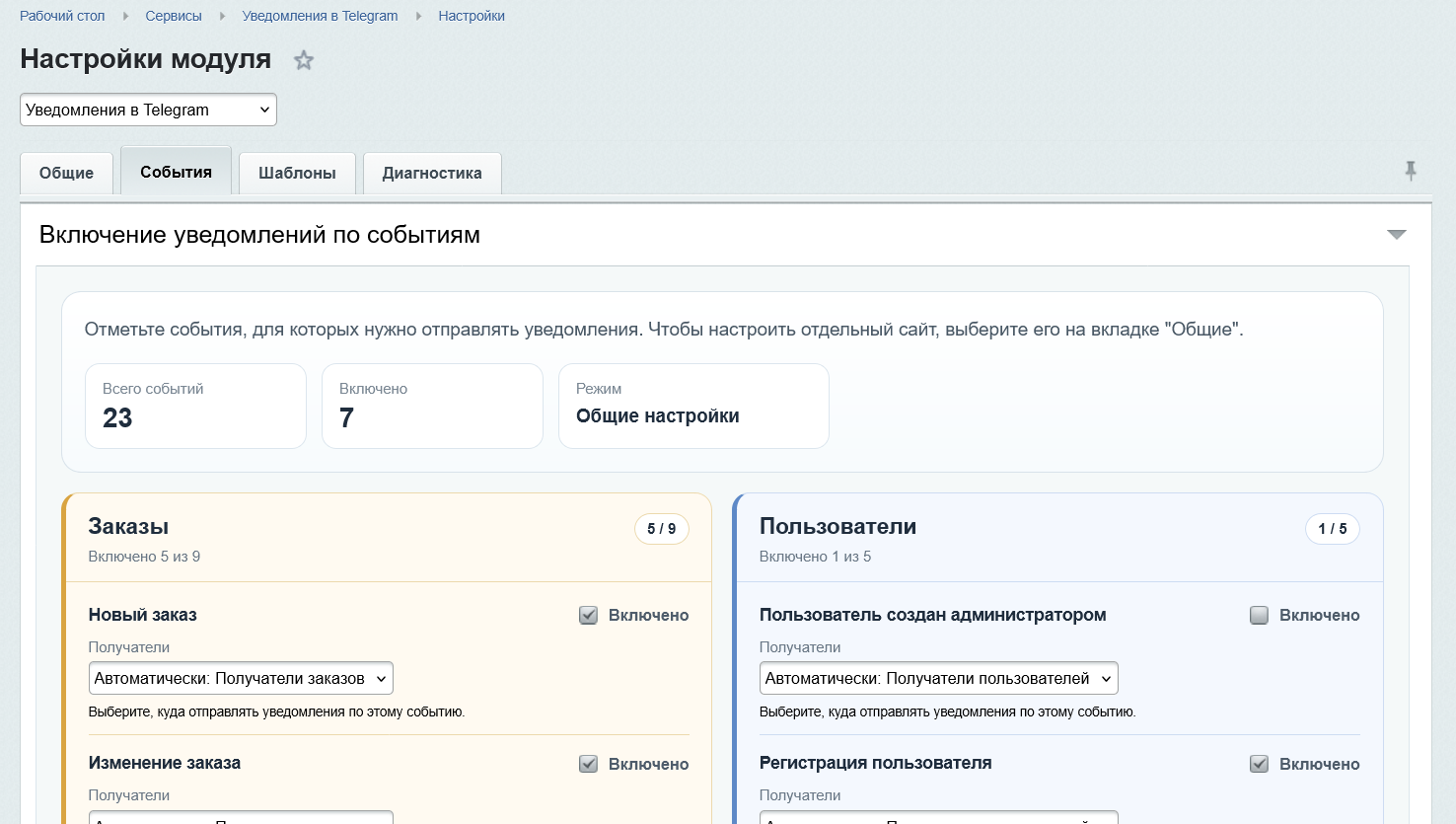Select the События tab
This screenshot has width=1456, height=824.
[176, 172]
